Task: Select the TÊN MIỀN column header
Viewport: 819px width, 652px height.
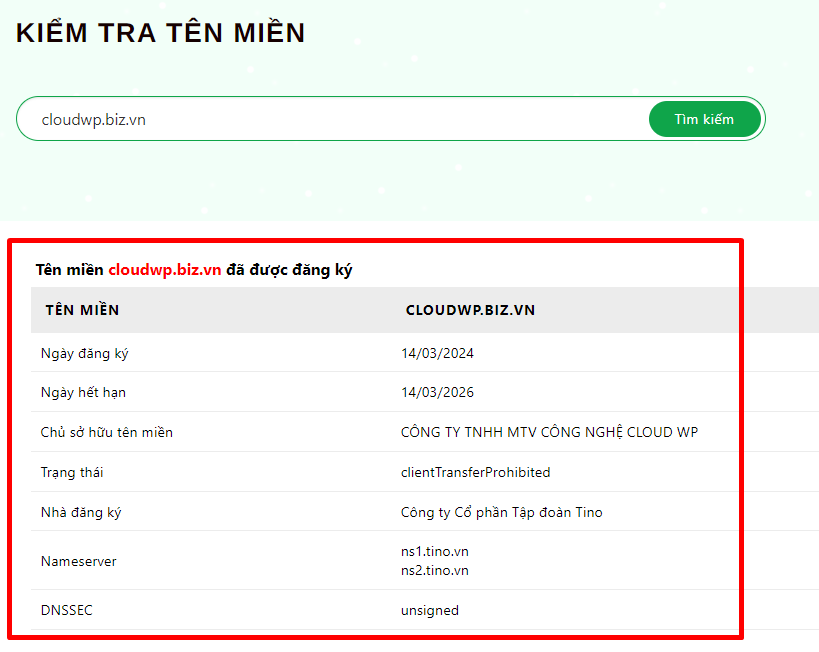Action: pyautogui.click(x=83, y=310)
